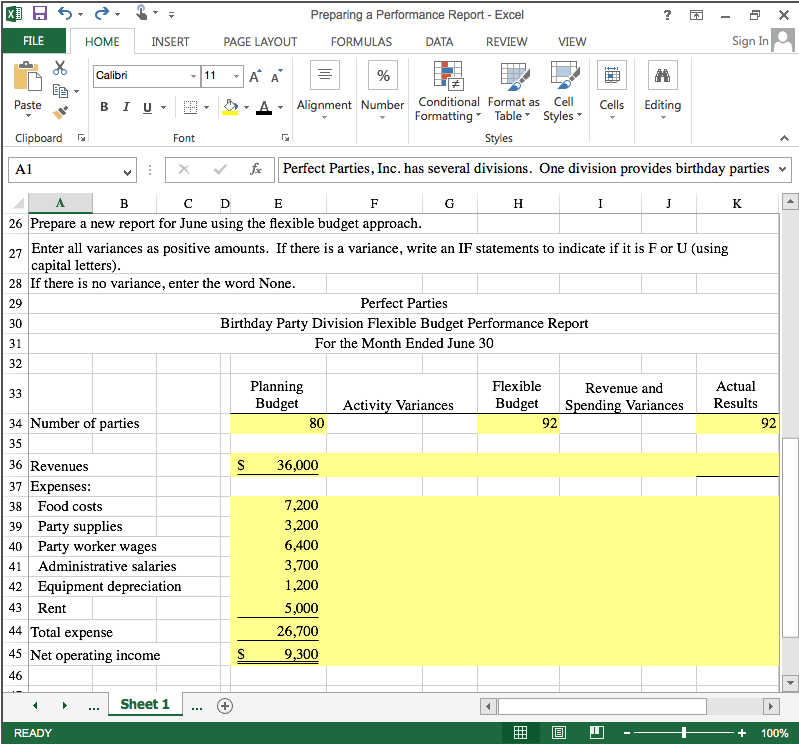The width and height of the screenshot is (799, 744).
Task: Adjust the zoom slider handle
Action: pos(684,733)
